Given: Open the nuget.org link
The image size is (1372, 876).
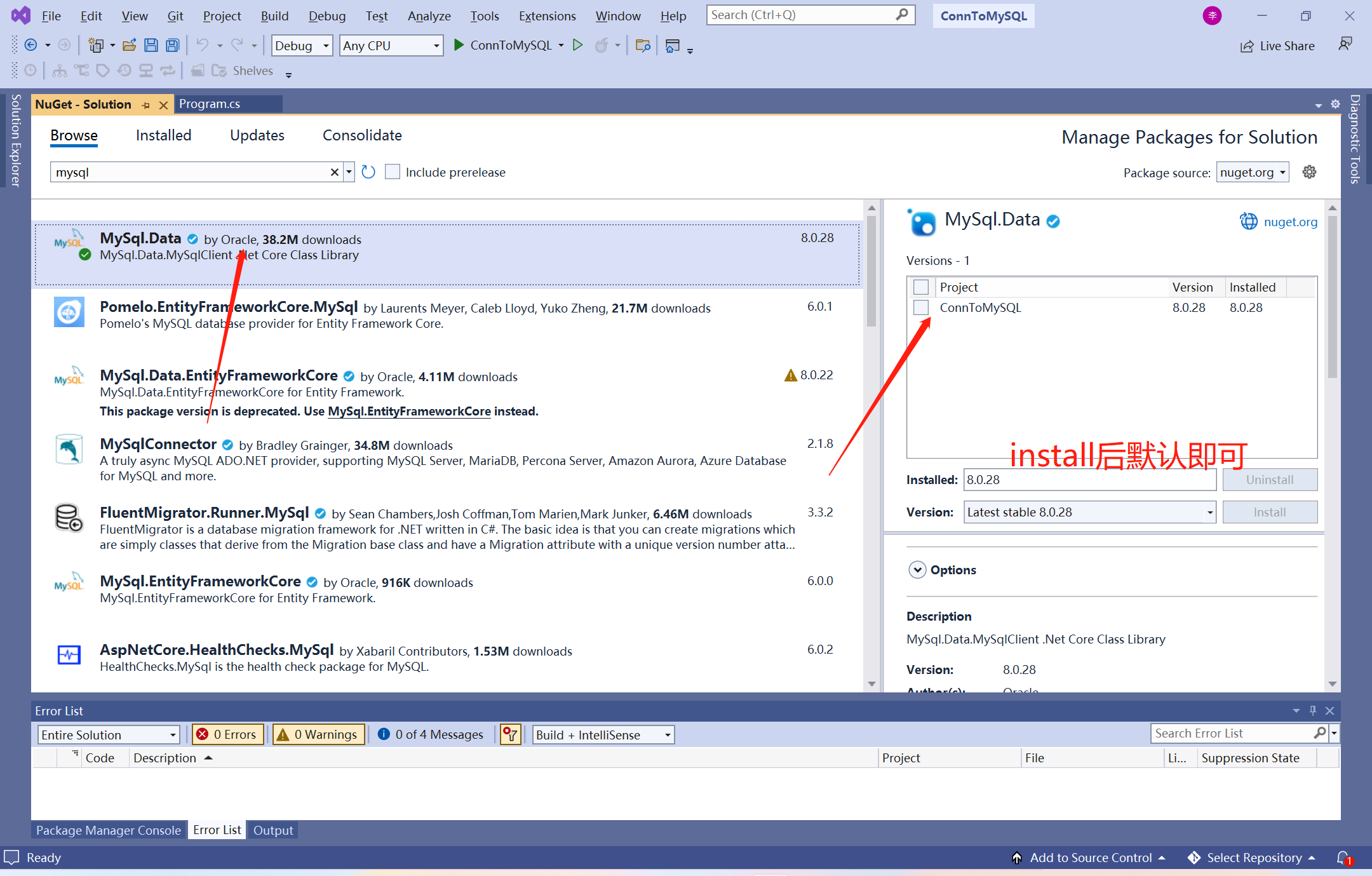Looking at the screenshot, I should tap(1290, 222).
